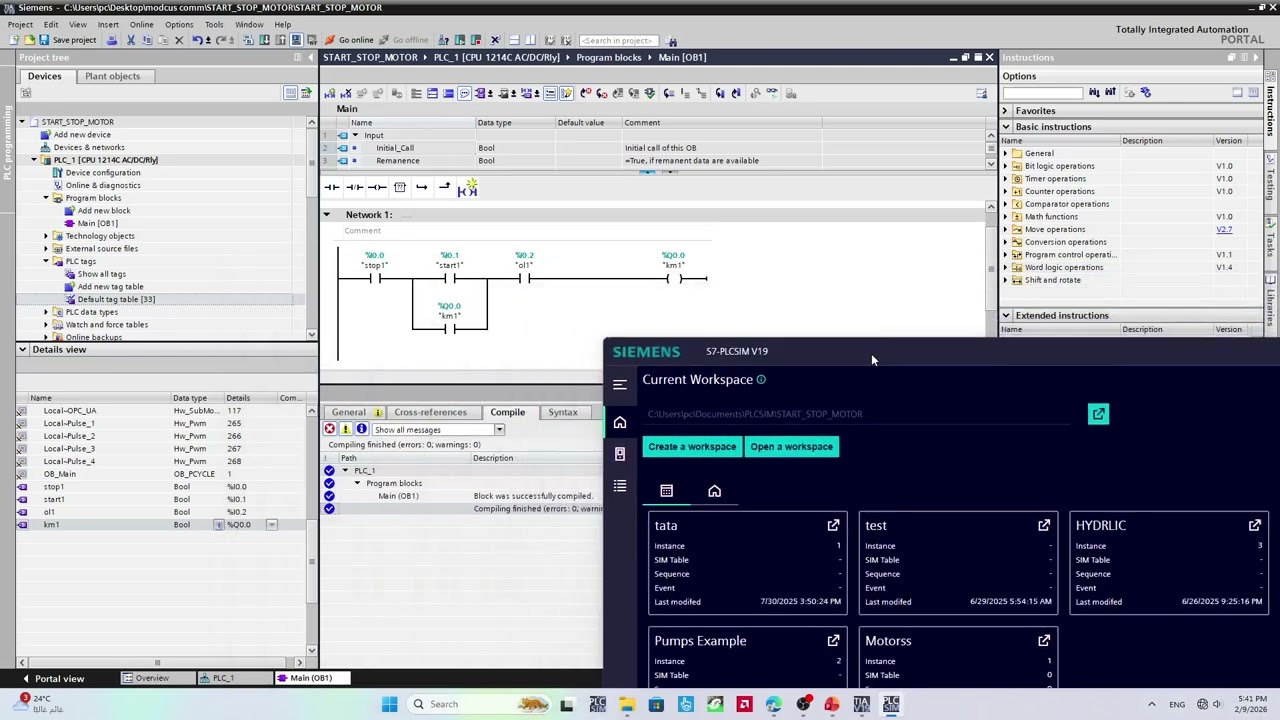This screenshot has width=1280, height=720.
Task: Switch to the workspace table view tab
Action: (x=667, y=491)
